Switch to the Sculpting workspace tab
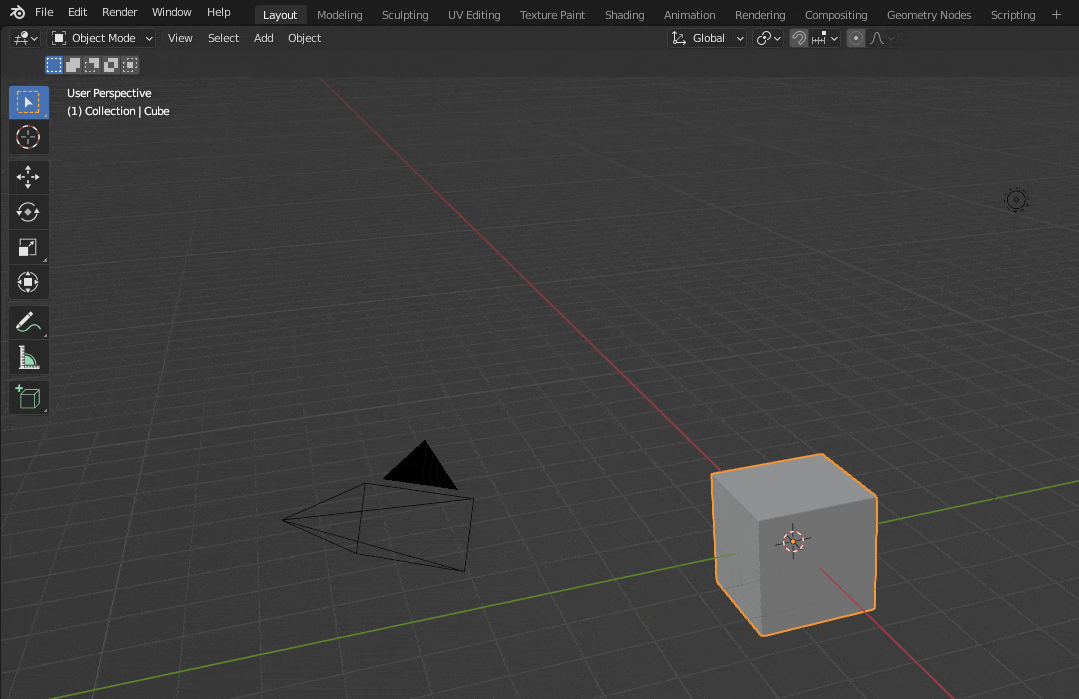 [405, 14]
